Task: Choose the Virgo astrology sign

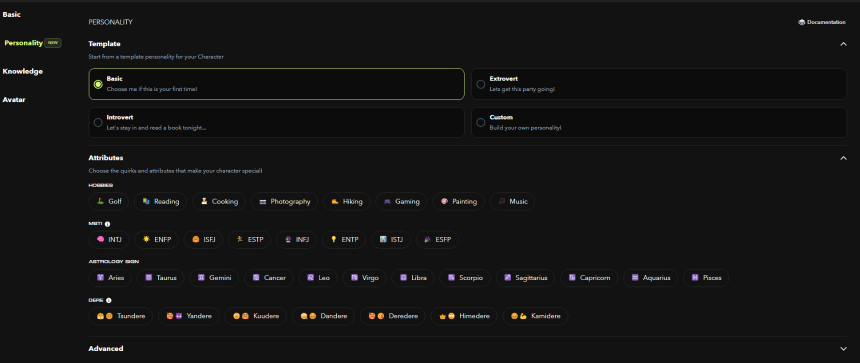Action: tap(365, 278)
